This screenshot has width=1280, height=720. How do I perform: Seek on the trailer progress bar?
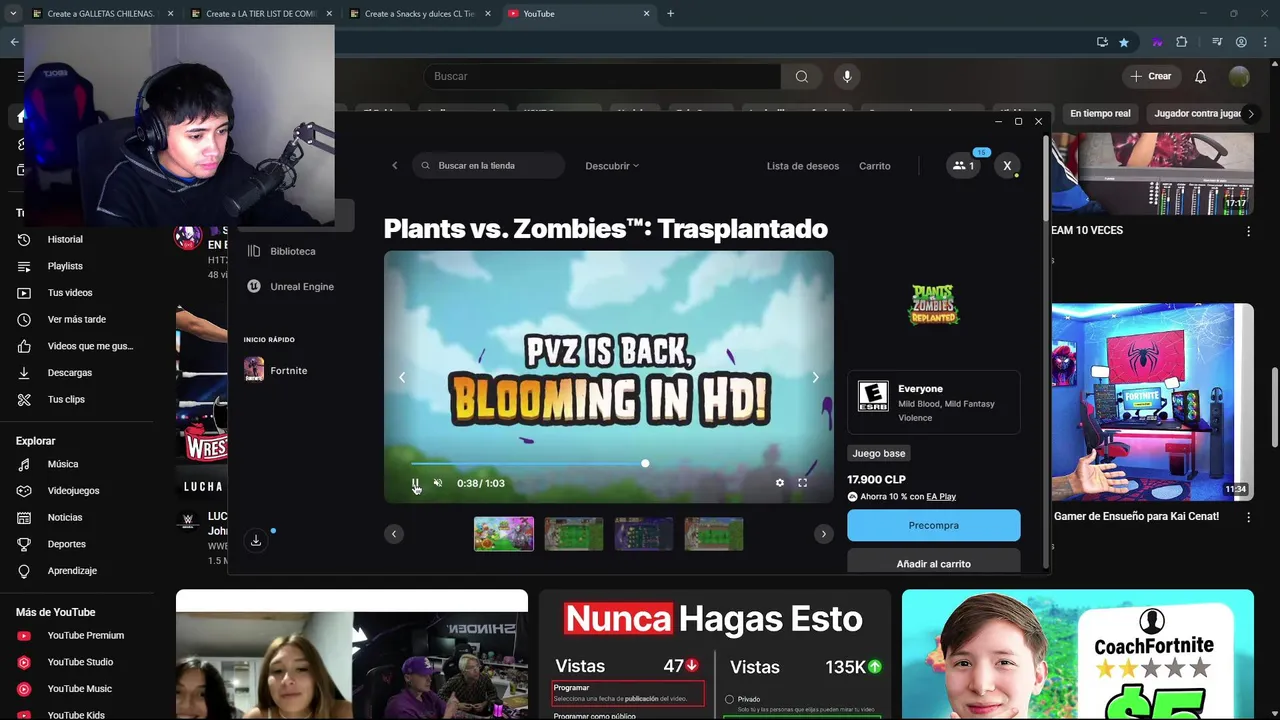click(x=609, y=464)
